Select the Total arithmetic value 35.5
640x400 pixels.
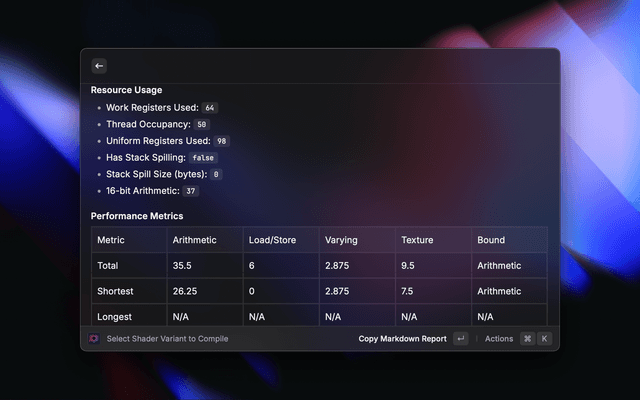pyautogui.click(x=182, y=266)
